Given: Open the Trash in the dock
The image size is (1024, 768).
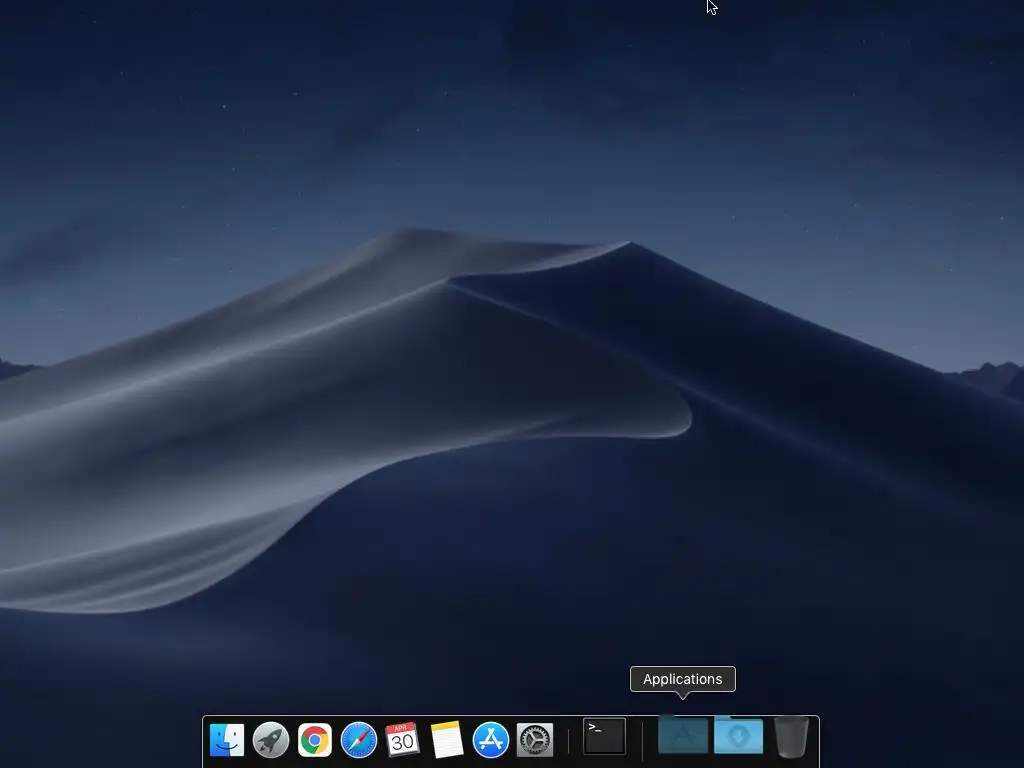Looking at the screenshot, I should click(792, 737).
